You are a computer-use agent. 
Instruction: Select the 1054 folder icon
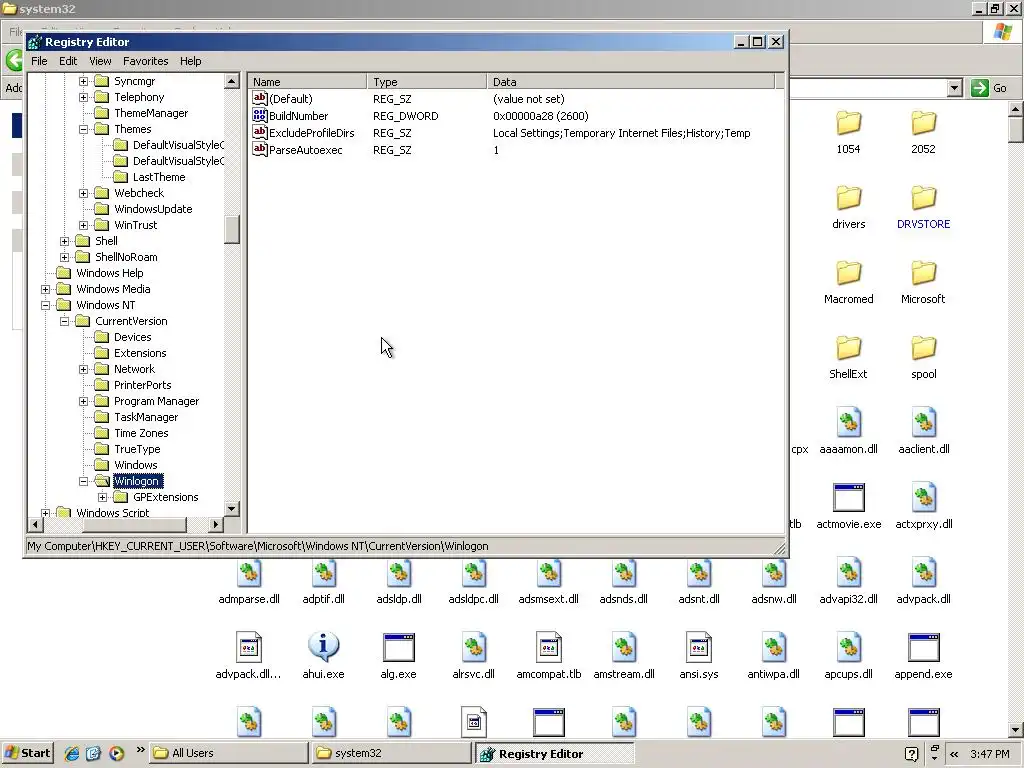tap(848, 123)
